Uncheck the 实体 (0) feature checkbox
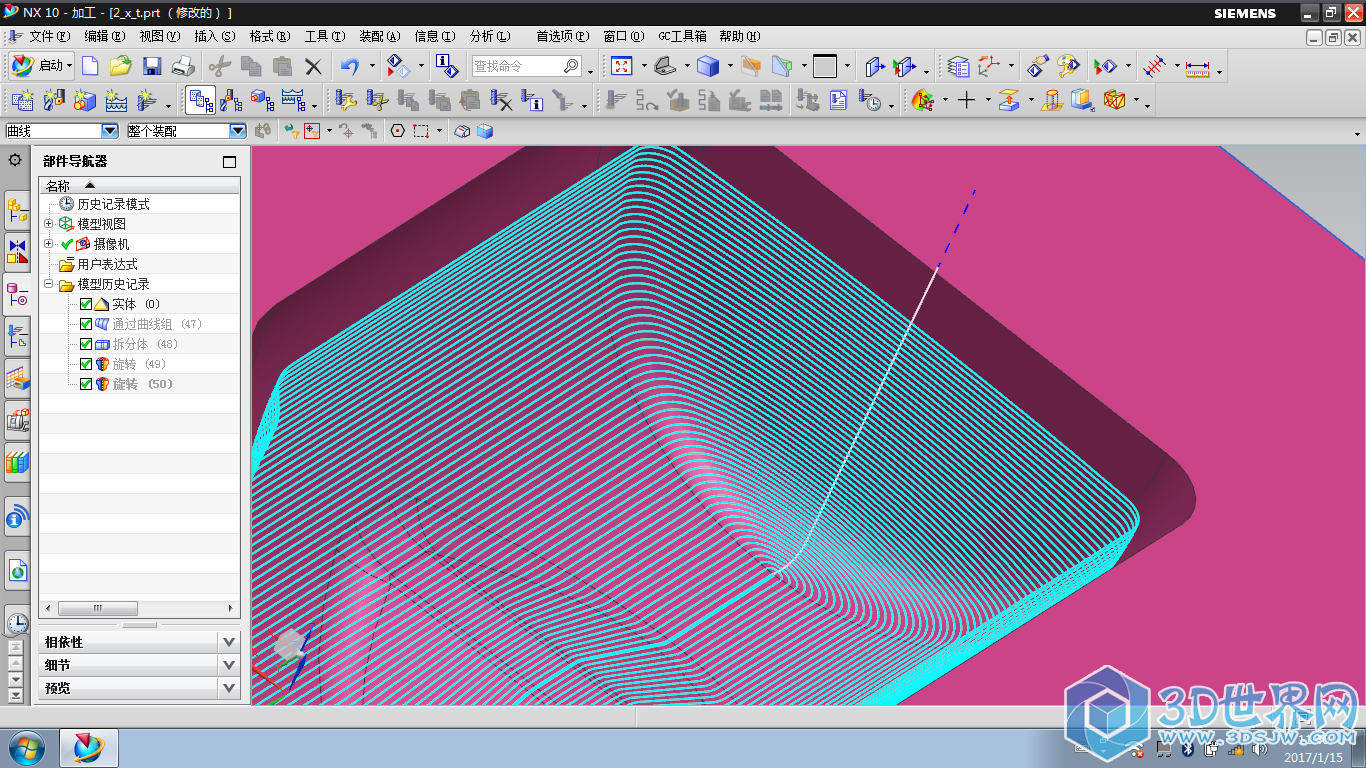This screenshot has width=1366, height=768. coord(86,304)
